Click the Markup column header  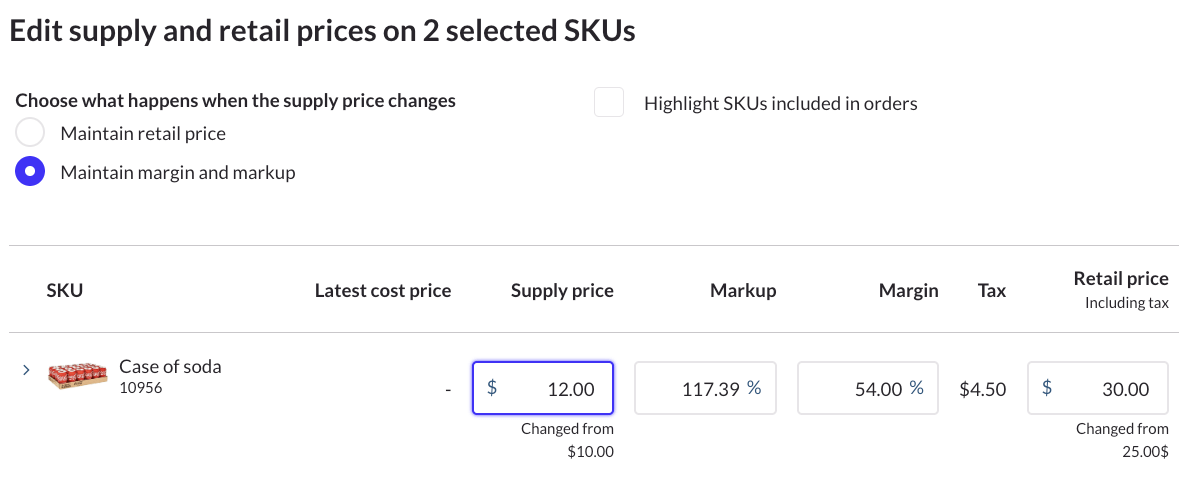[743, 291]
